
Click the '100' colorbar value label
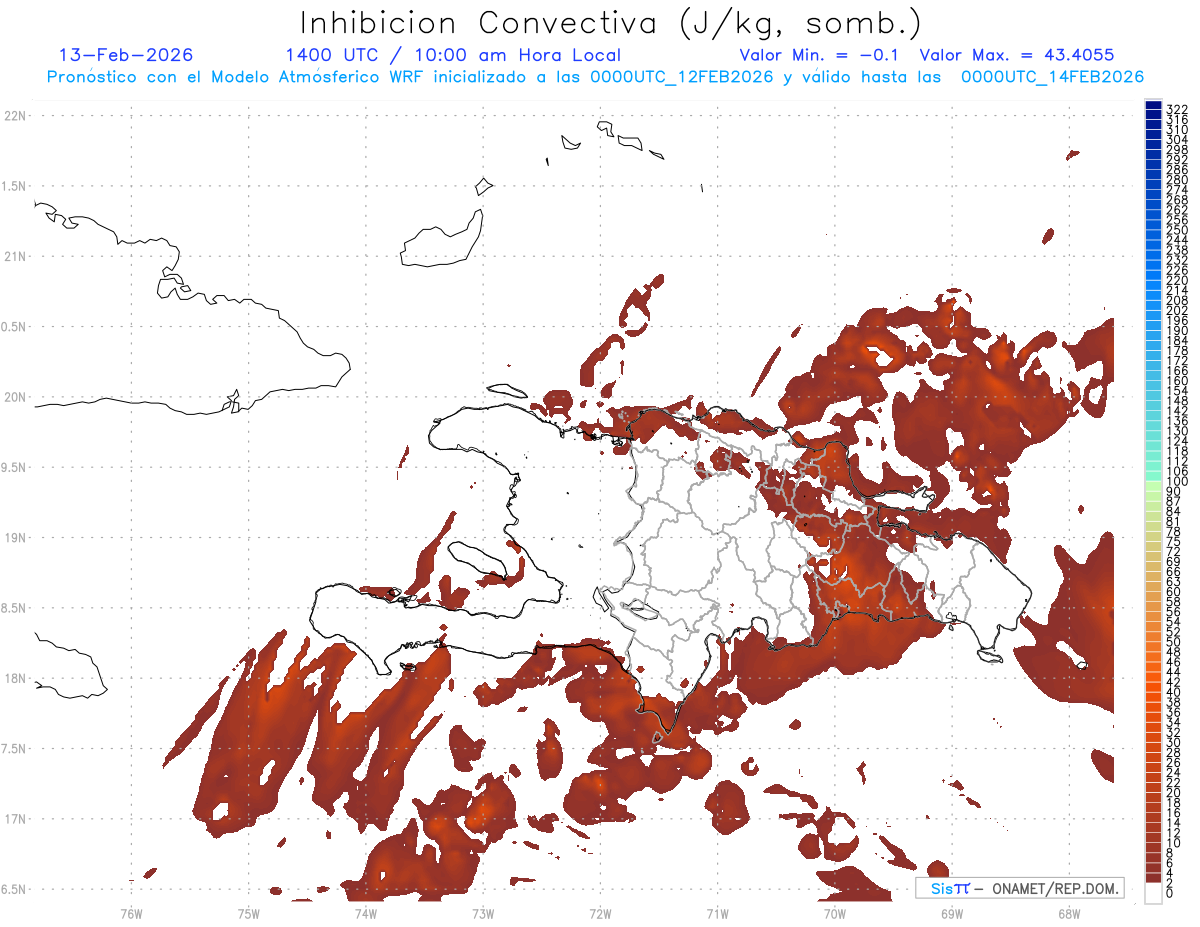click(x=1176, y=482)
